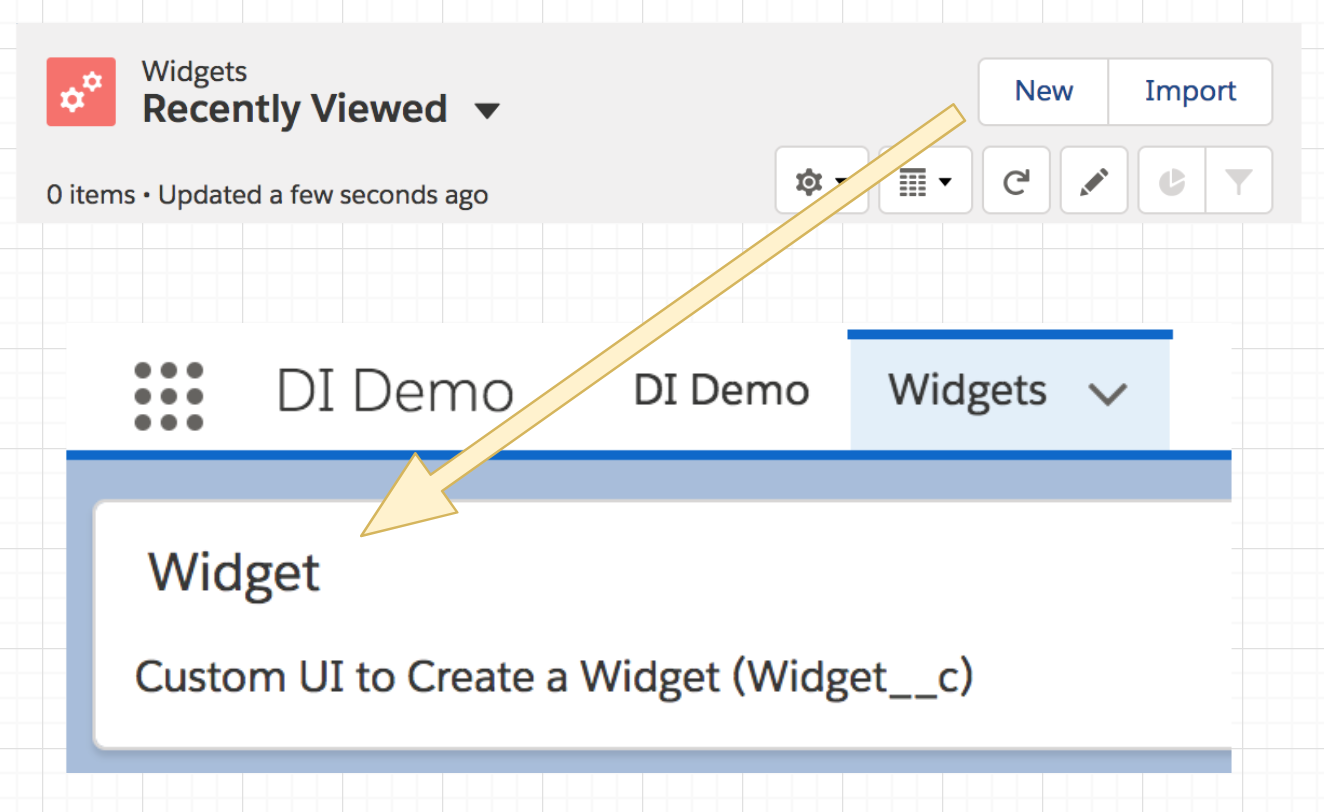Refresh the Widgets list view
1324x812 pixels.
click(x=1016, y=181)
